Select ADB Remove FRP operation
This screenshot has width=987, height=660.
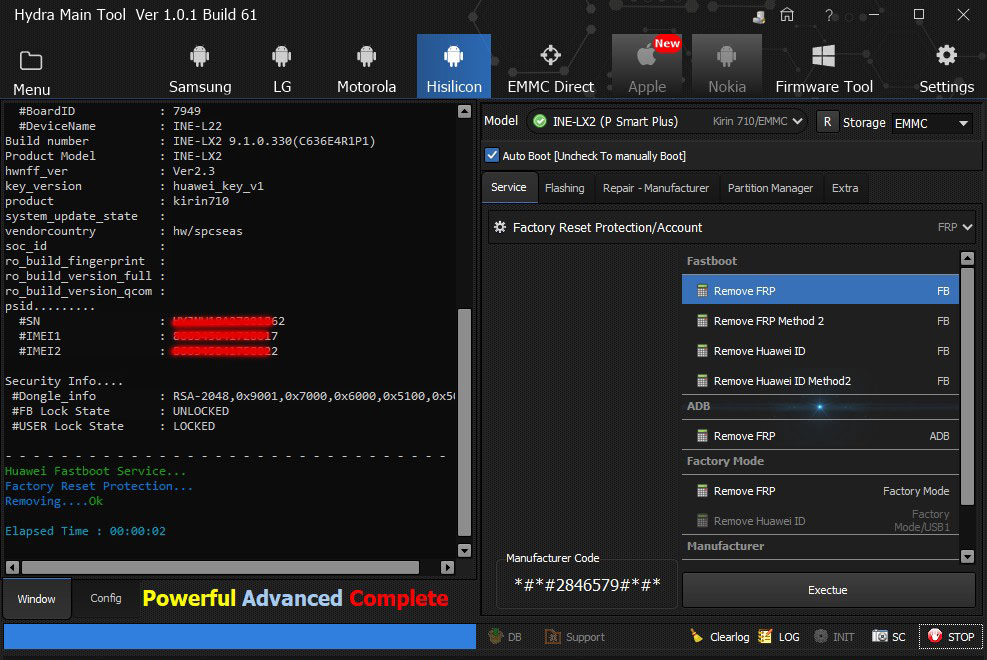pyautogui.click(x=820, y=435)
